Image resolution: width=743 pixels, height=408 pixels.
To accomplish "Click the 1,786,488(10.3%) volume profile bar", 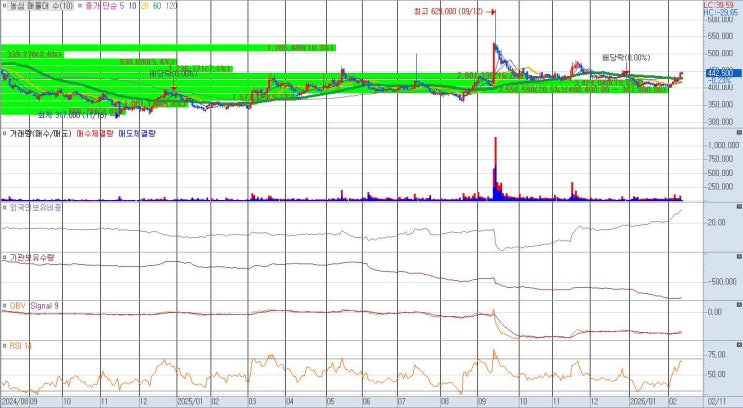I will click(168, 48).
